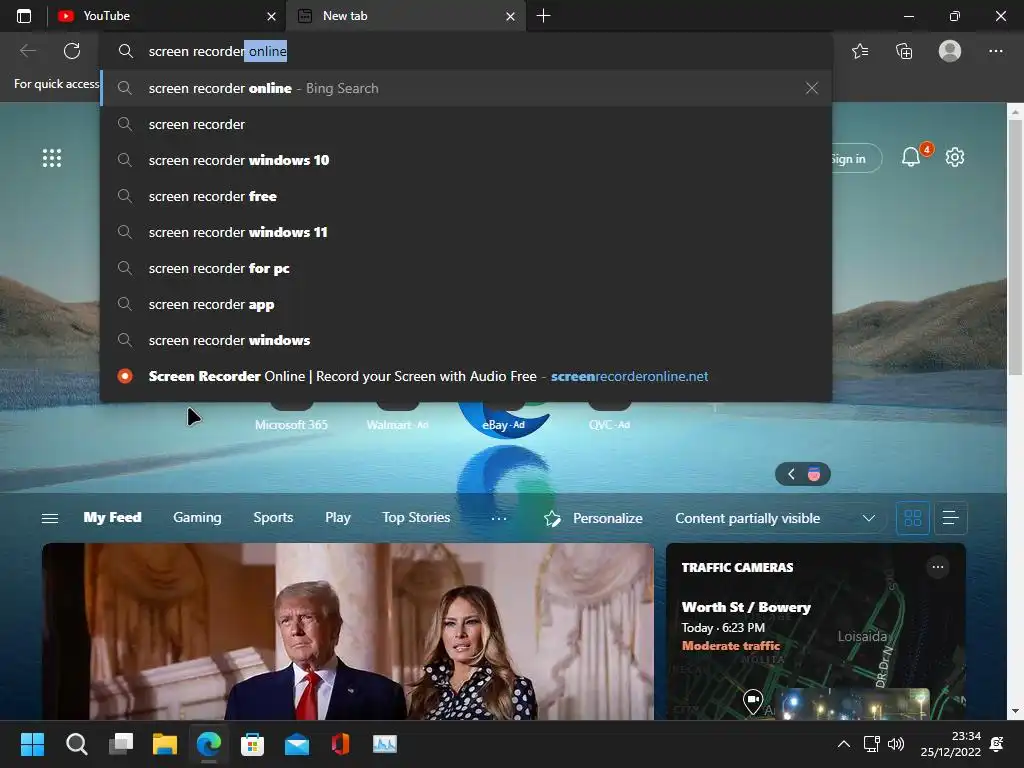Screen dimensions: 1024x768
Task: Open the Favorites star icon
Action: 860,51
